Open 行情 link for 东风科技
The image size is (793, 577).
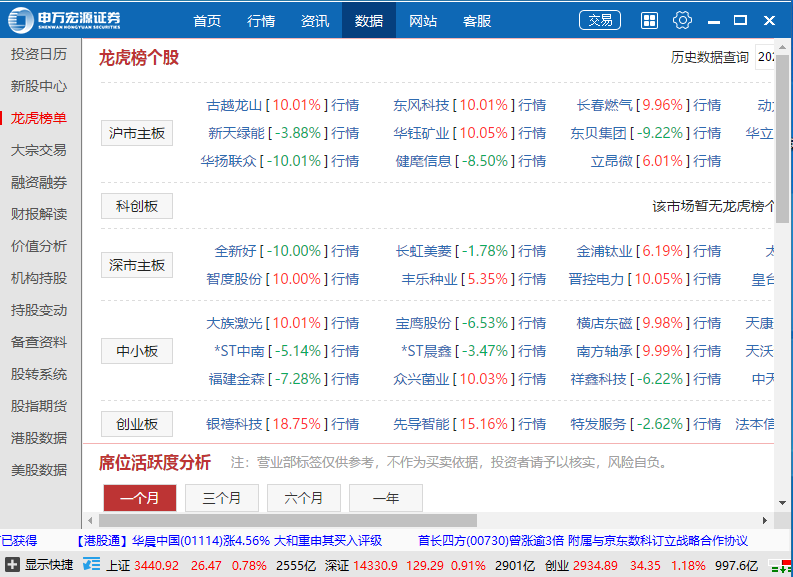[532, 105]
